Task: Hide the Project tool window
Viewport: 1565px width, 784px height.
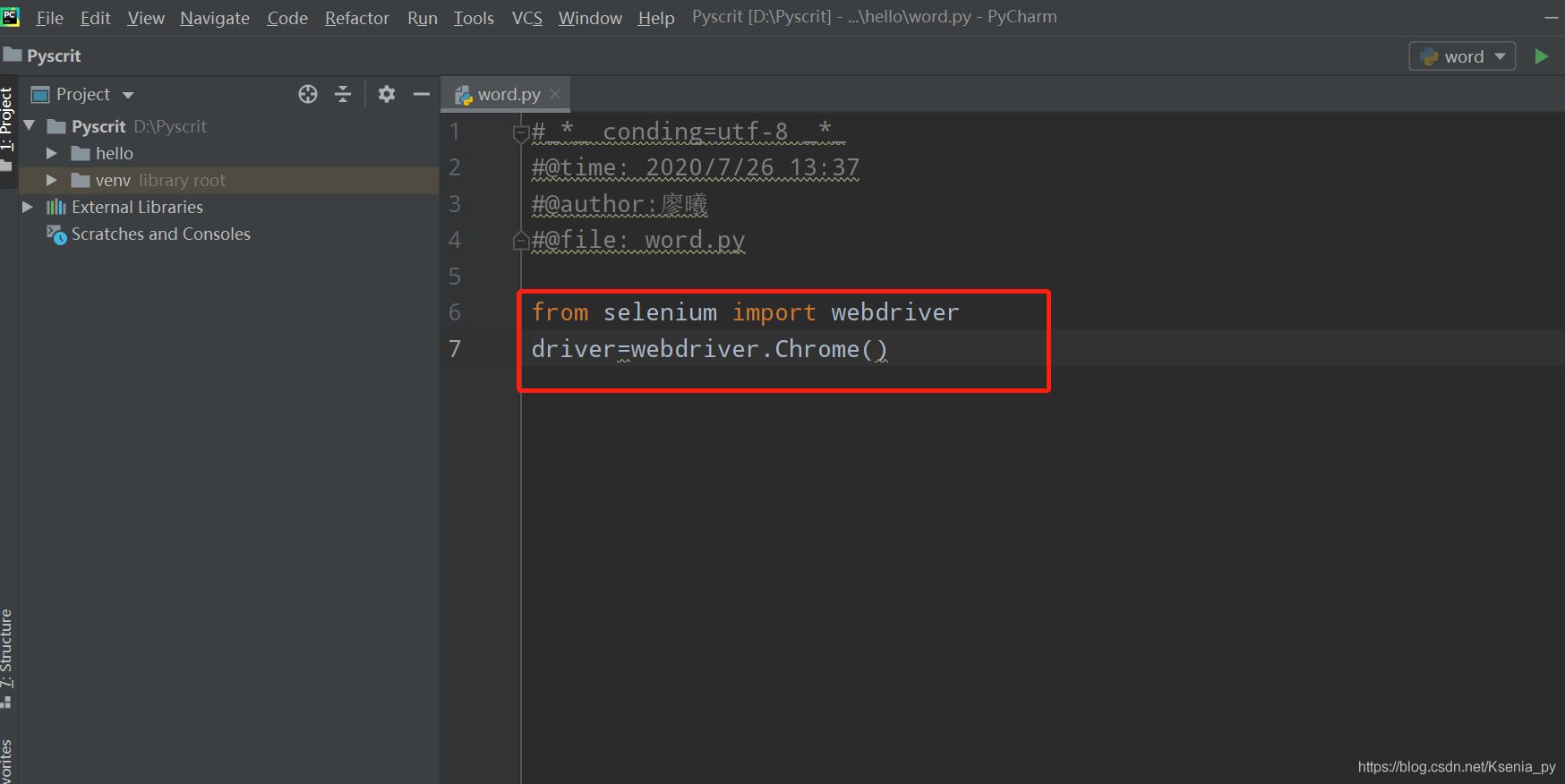Action: pyautogui.click(x=422, y=94)
